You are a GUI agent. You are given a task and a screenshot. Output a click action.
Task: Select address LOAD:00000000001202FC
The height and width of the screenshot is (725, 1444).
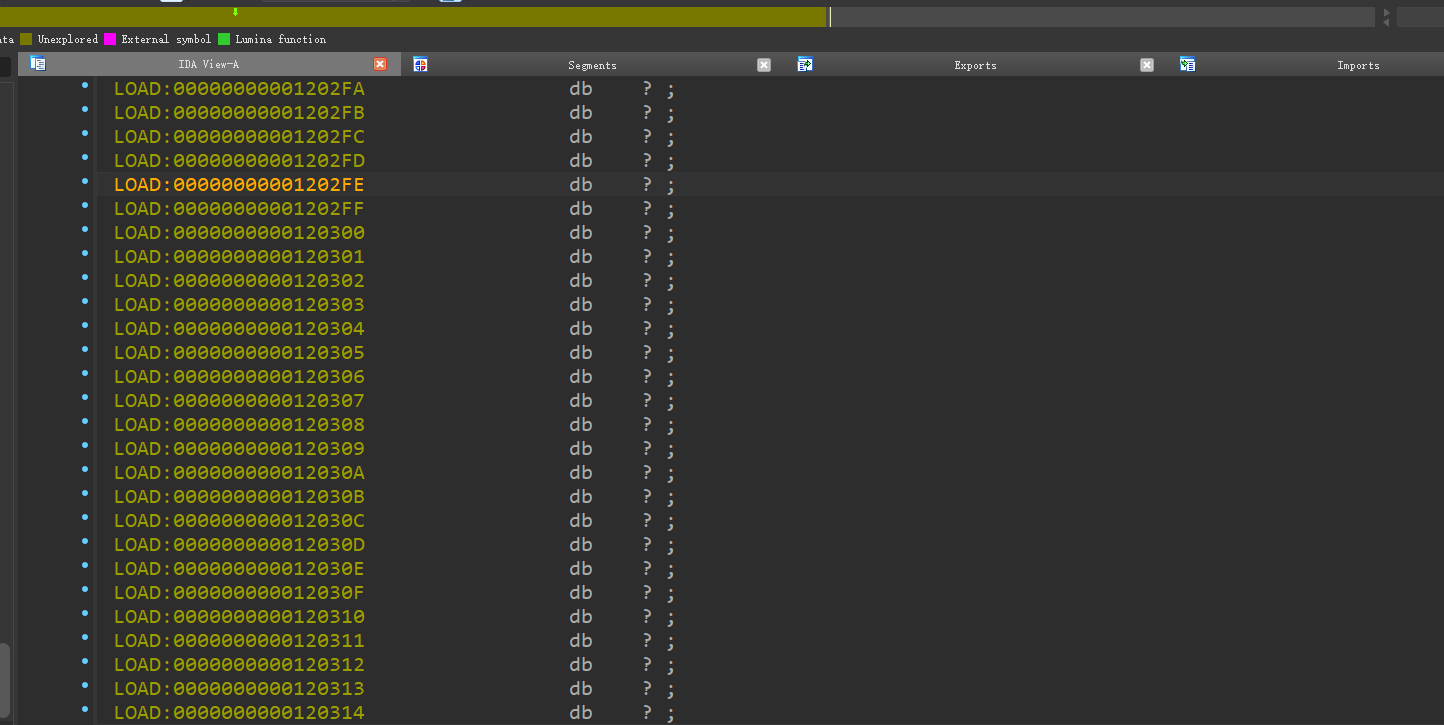click(x=239, y=137)
